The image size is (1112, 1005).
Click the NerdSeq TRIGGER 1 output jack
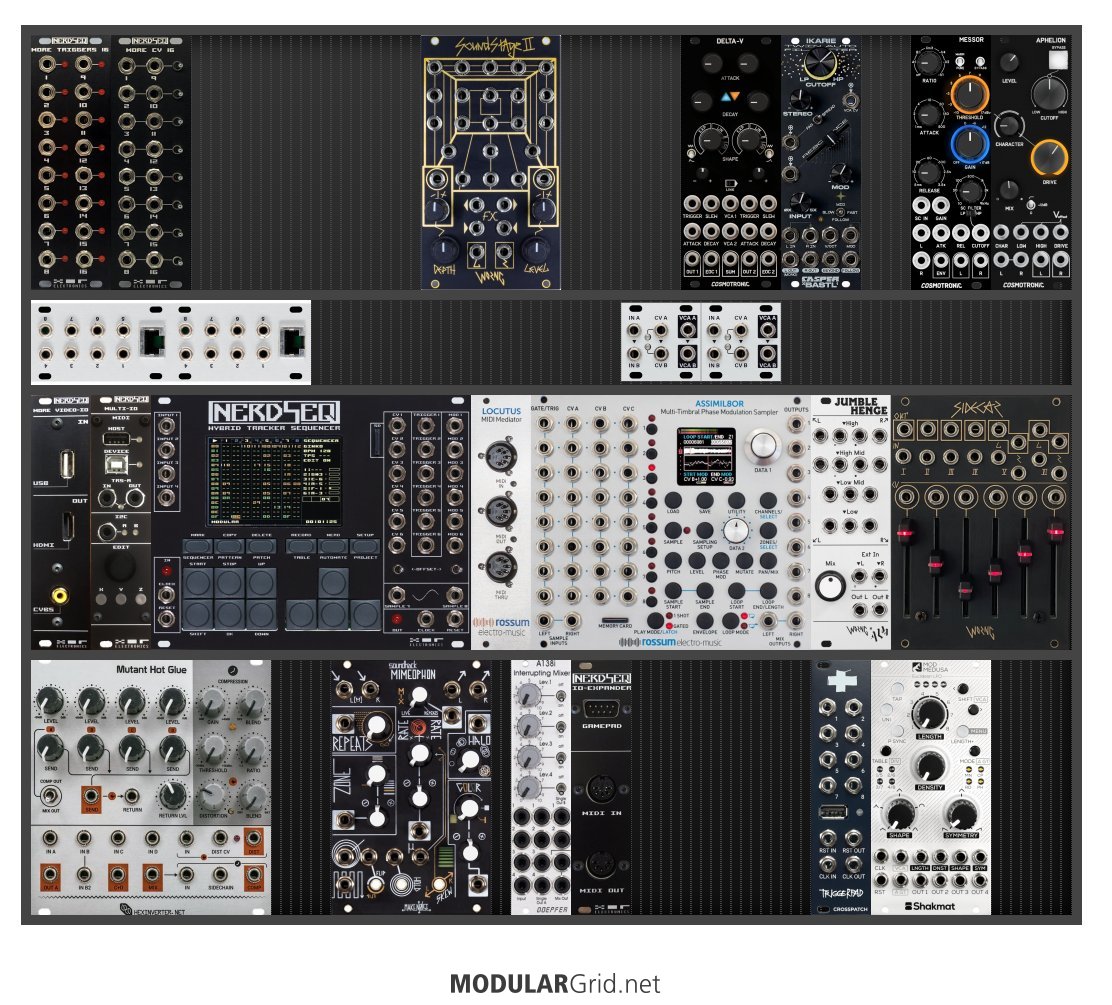coord(426,426)
